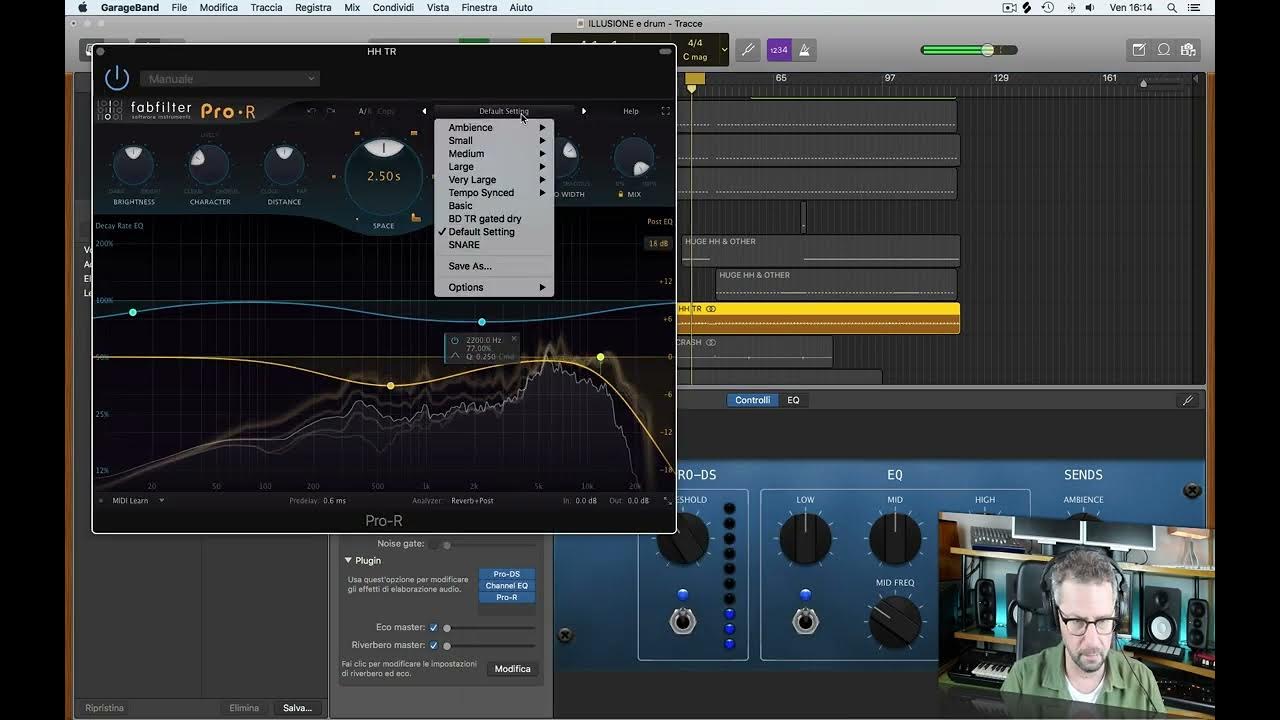Open the Traccia menu in menu bar
The height and width of the screenshot is (720, 1280).
pos(266,7)
